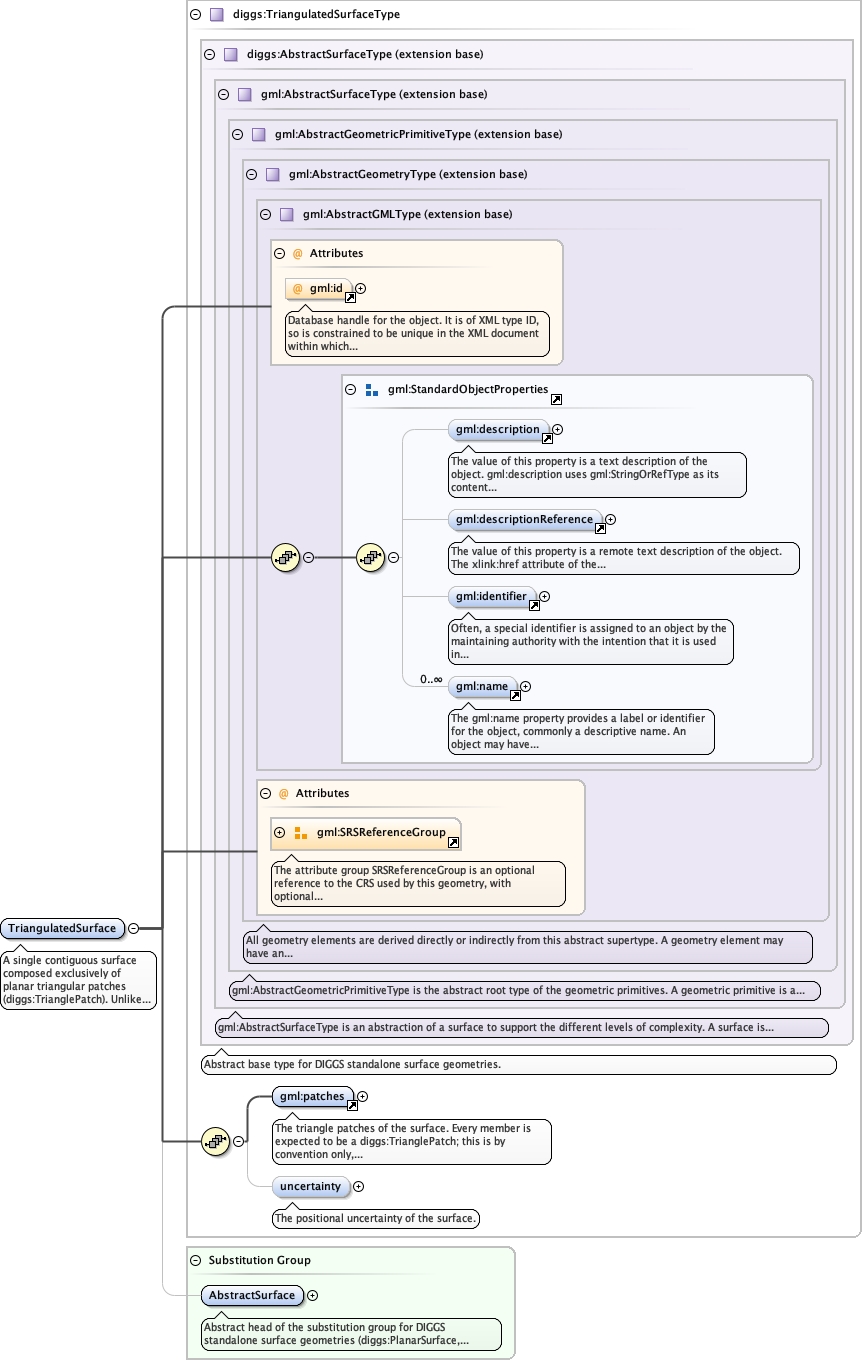
Task: Expand the gml:descriptionReference element
Action: pos(611,519)
